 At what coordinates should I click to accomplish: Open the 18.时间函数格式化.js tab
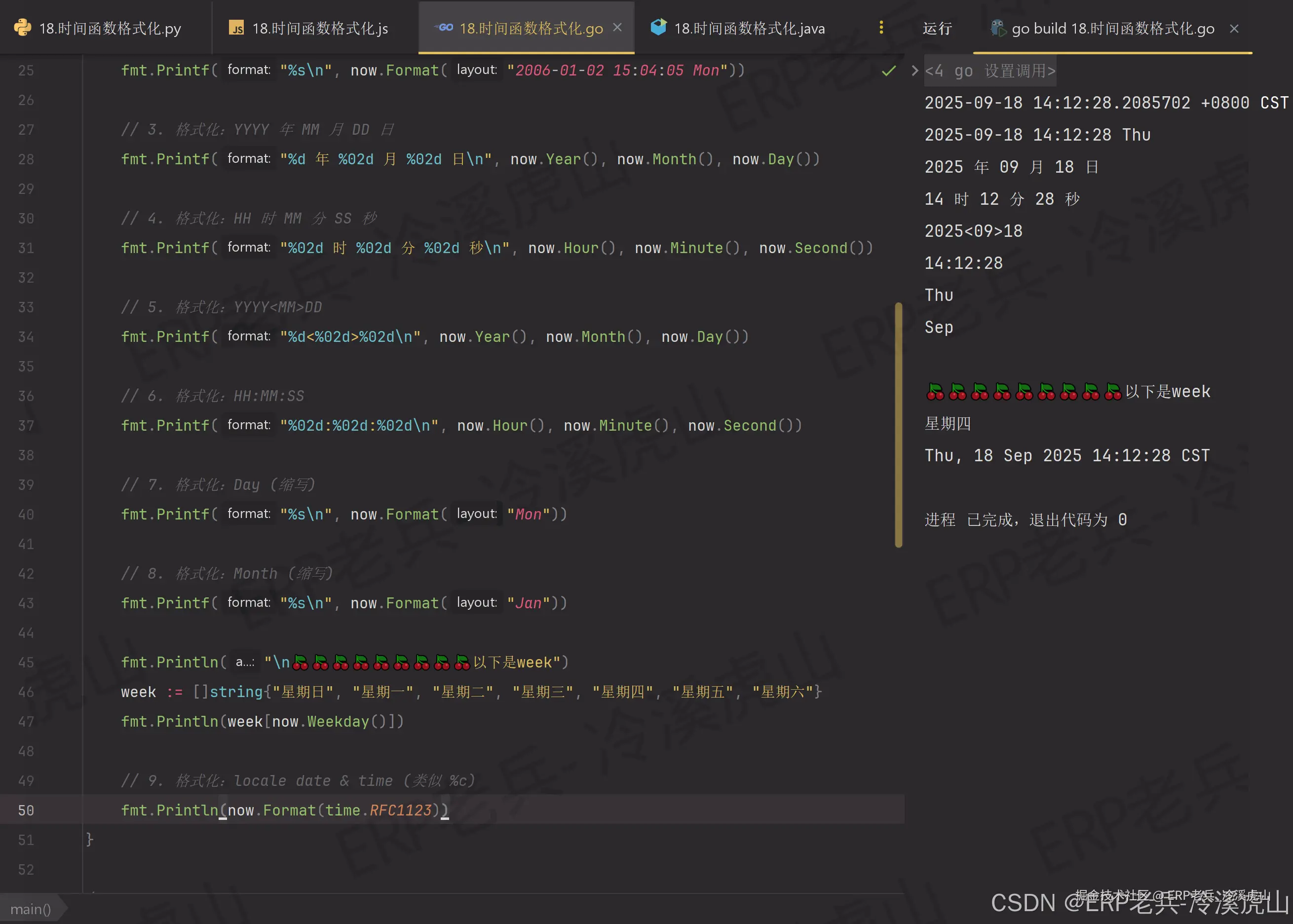(x=320, y=29)
